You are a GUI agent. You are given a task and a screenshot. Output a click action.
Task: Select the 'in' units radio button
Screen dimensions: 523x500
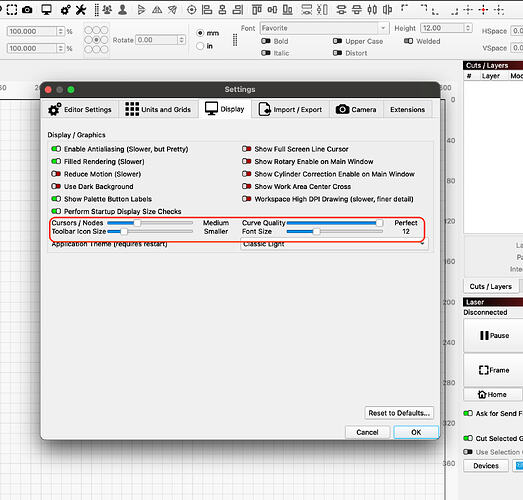pos(200,46)
